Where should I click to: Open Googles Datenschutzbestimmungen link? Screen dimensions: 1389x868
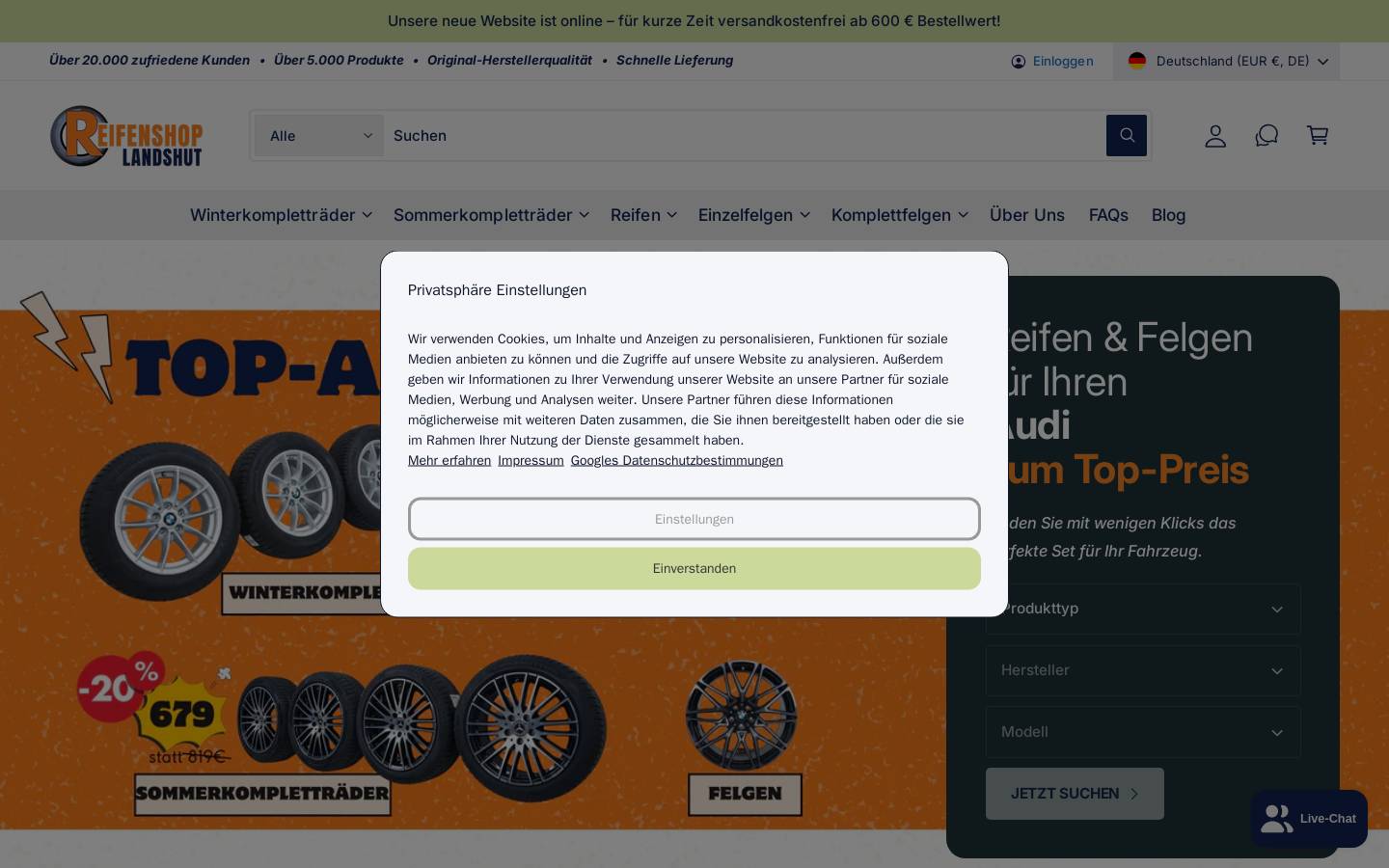(x=677, y=461)
